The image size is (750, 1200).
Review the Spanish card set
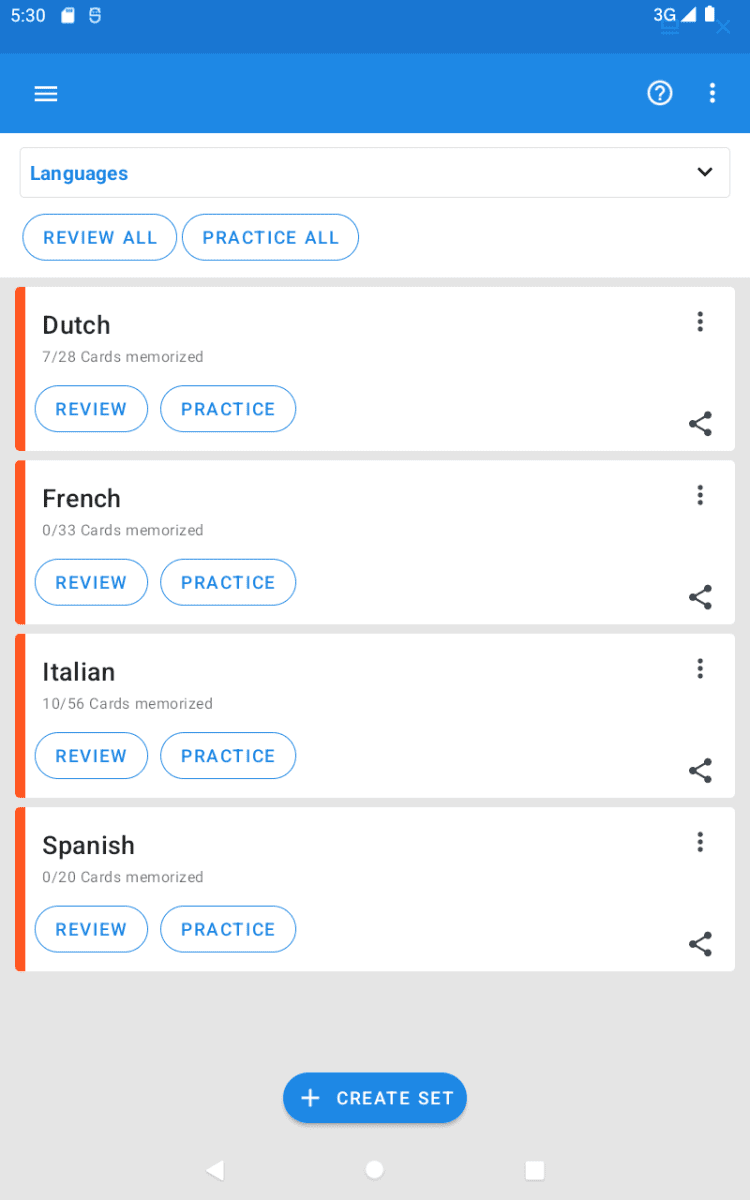click(91, 929)
